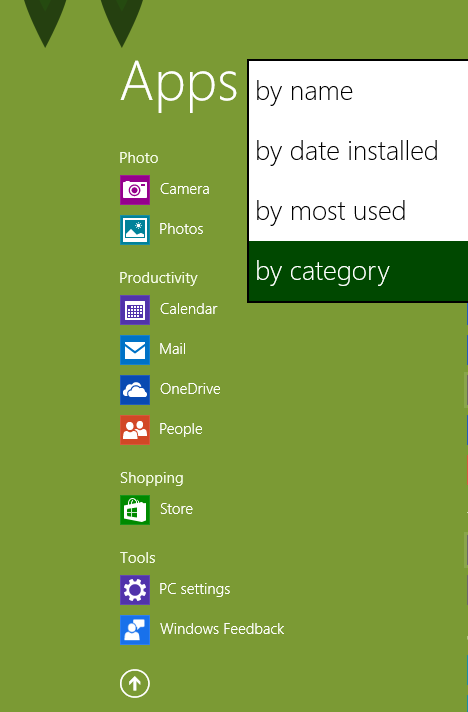This screenshot has width=468, height=712.
Task: Open the People app icon
Action: (x=135, y=430)
